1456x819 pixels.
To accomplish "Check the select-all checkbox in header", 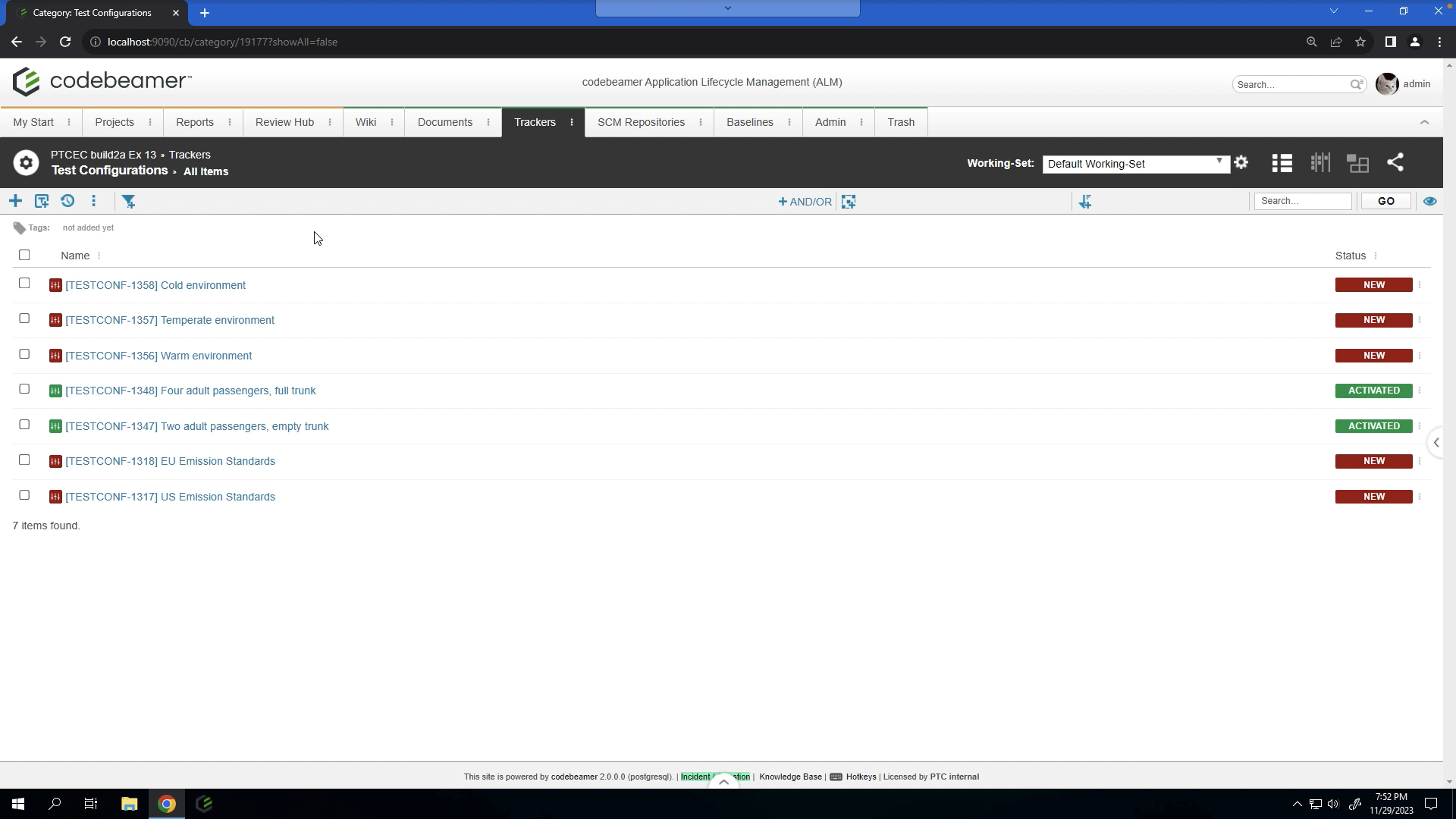I will coord(24,255).
